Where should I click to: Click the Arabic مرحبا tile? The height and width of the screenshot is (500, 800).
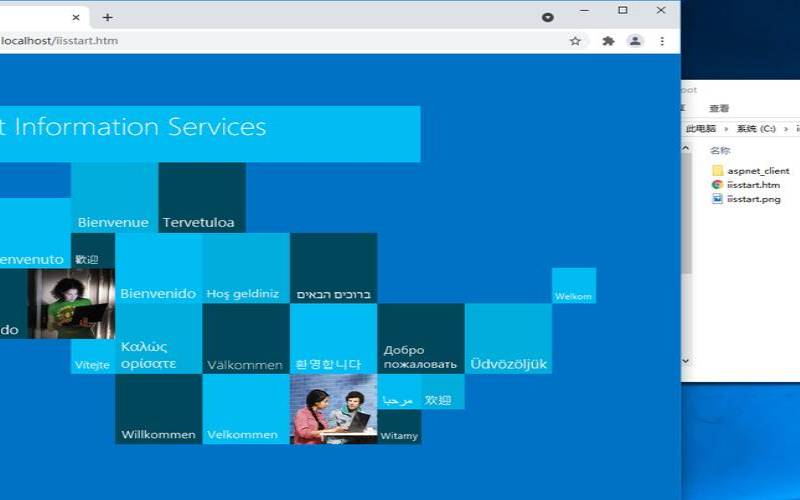pyautogui.click(x=399, y=392)
